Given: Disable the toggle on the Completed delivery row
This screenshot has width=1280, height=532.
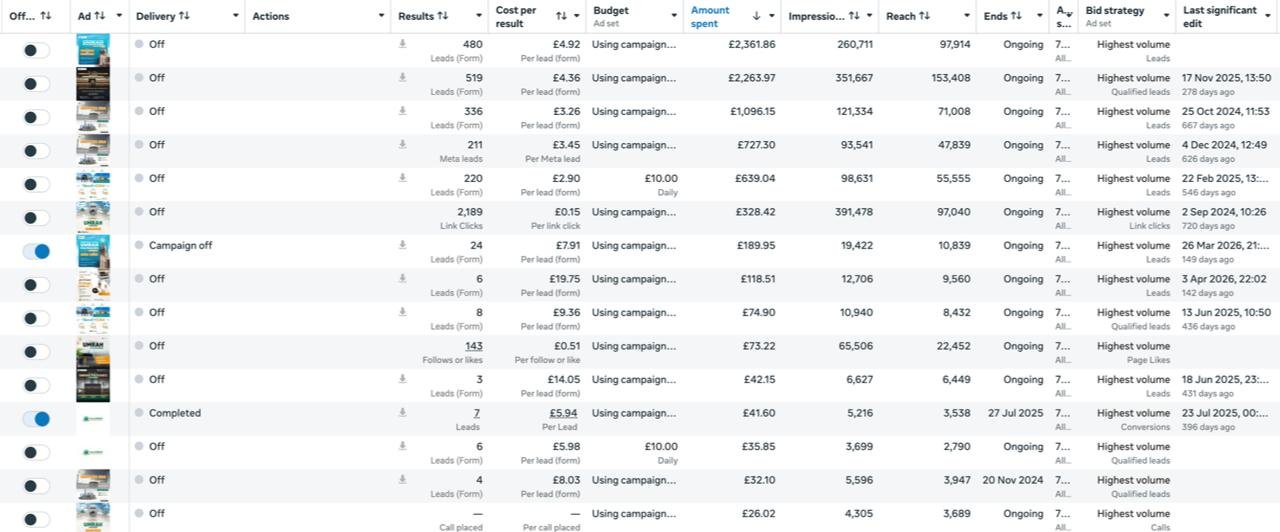Looking at the screenshot, I should pyautogui.click(x=36, y=419).
